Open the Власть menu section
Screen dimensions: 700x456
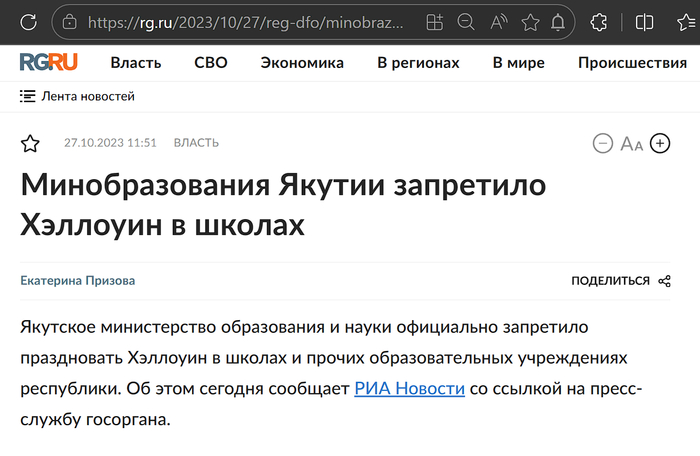(x=135, y=63)
